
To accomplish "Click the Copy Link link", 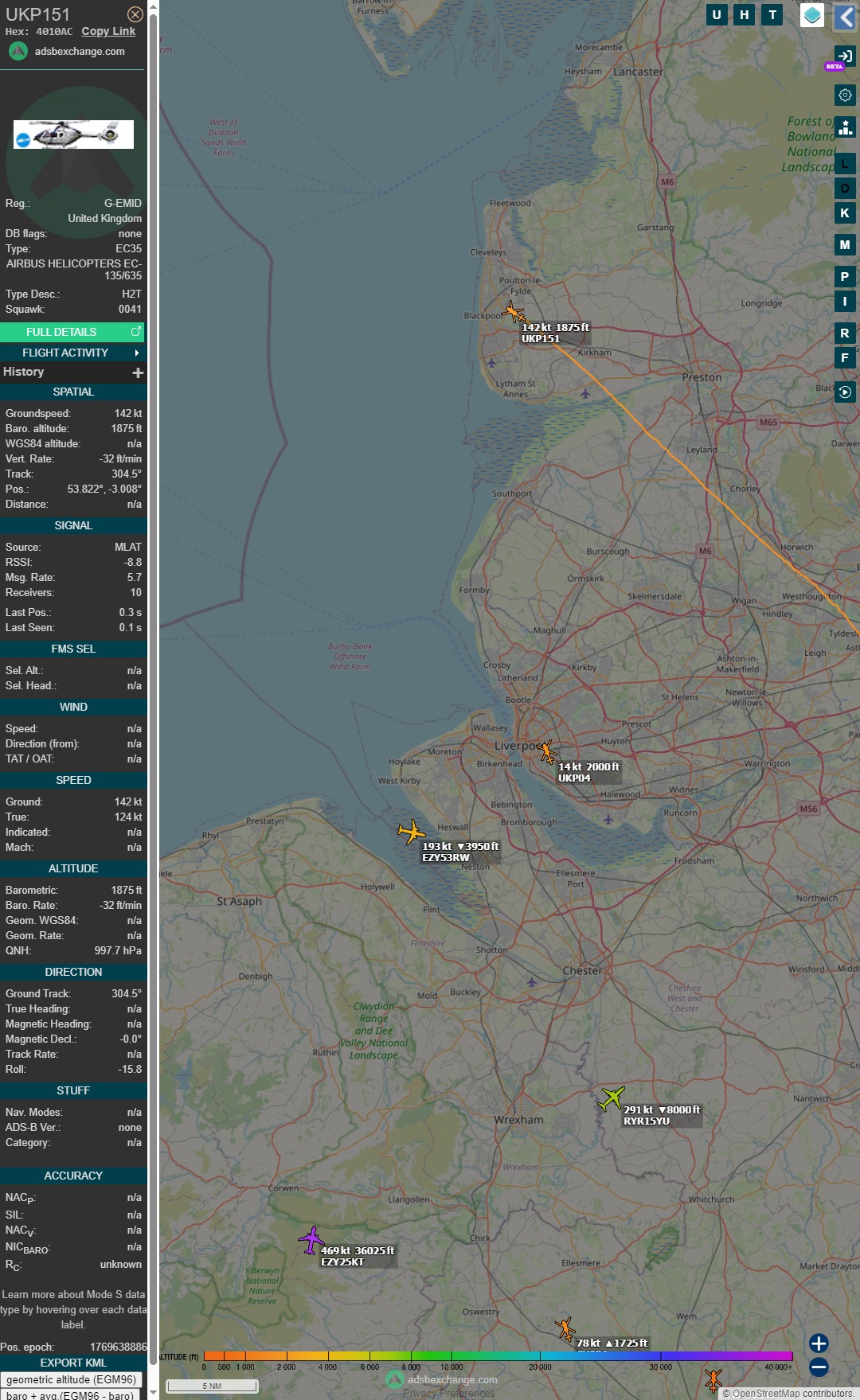I will [x=108, y=31].
